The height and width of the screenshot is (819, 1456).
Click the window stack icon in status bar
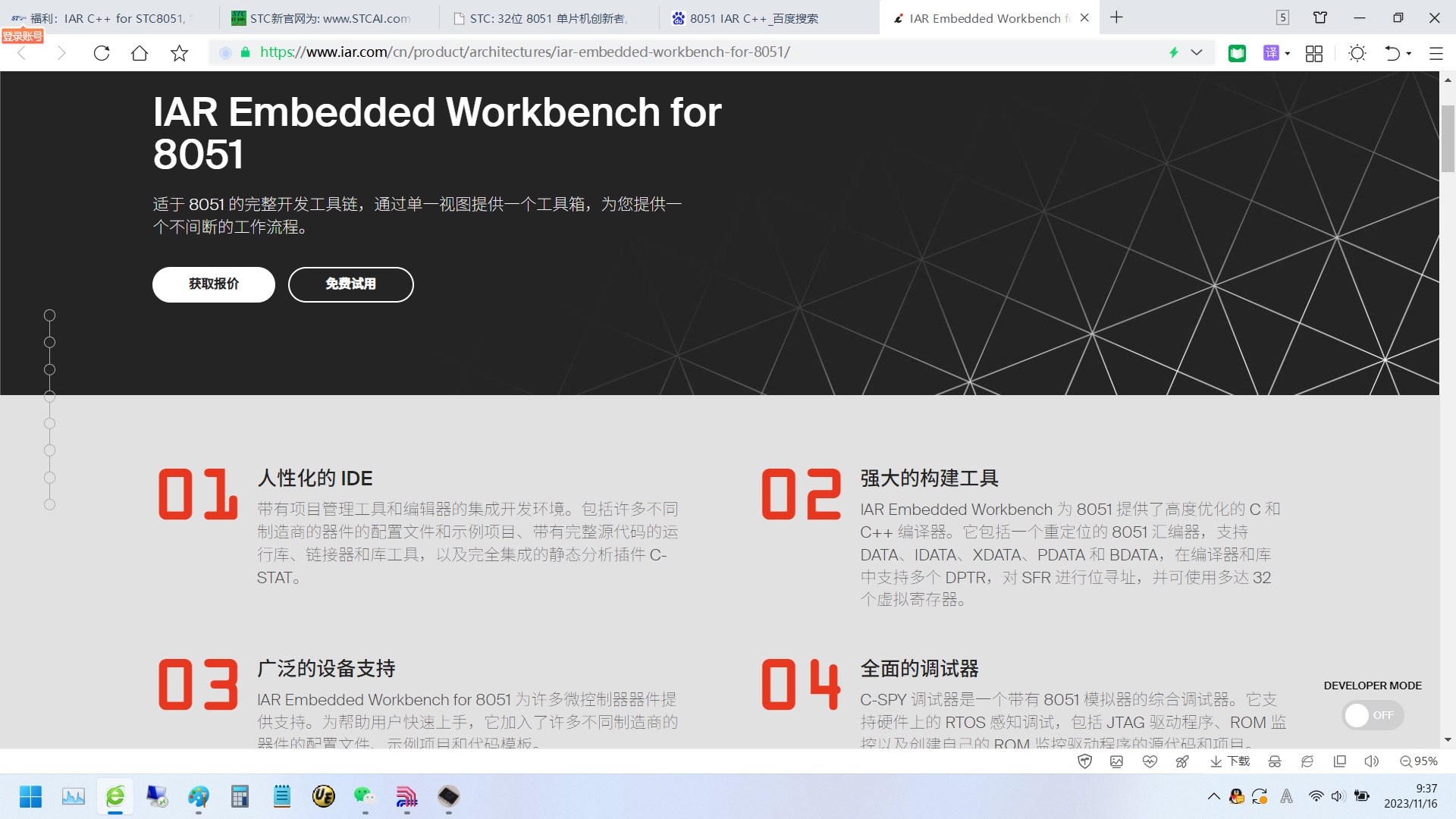pyautogui.click(x=1340, y=761)
